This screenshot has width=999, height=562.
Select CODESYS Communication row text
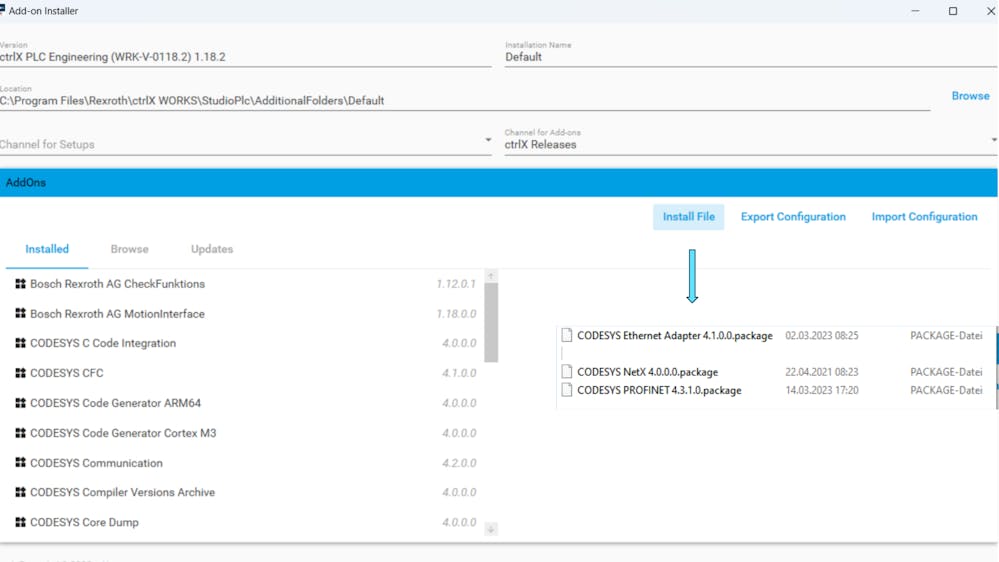coord(96,463)
